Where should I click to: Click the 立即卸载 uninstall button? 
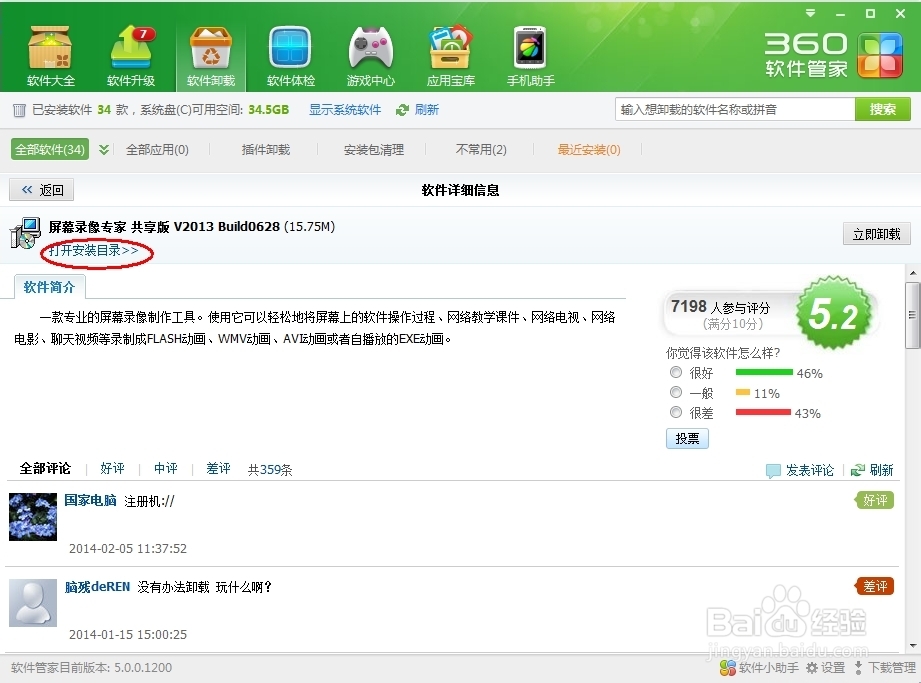[x=876, y=234]
